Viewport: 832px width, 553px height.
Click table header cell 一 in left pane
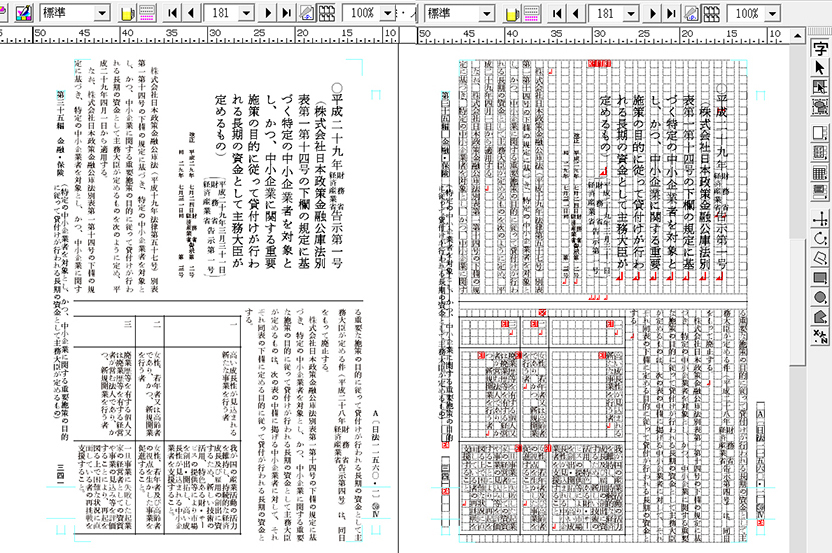[x=232, y=324]
